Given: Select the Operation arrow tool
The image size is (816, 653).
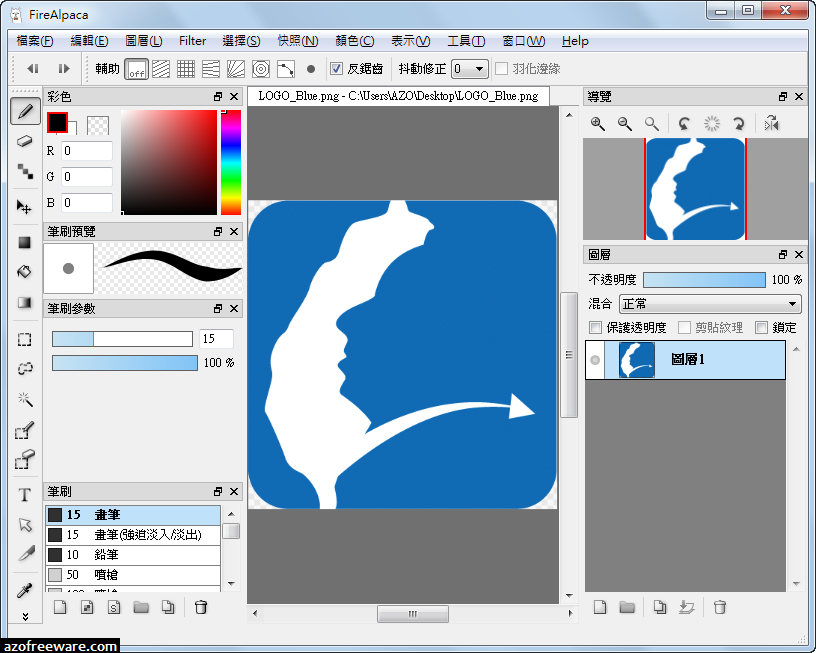Looking at the screenshot, I should (x=25, y=524).
